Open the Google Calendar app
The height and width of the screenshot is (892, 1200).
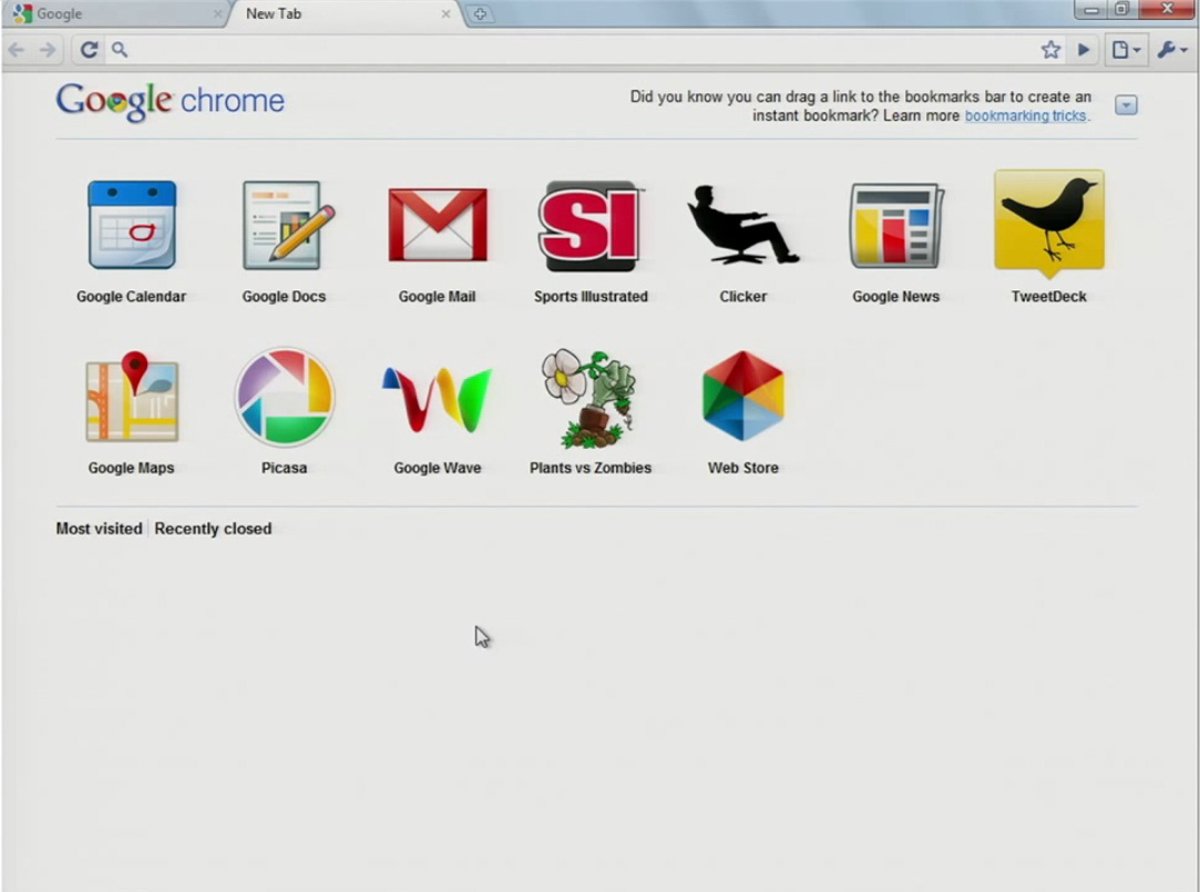tap(131, 226)
